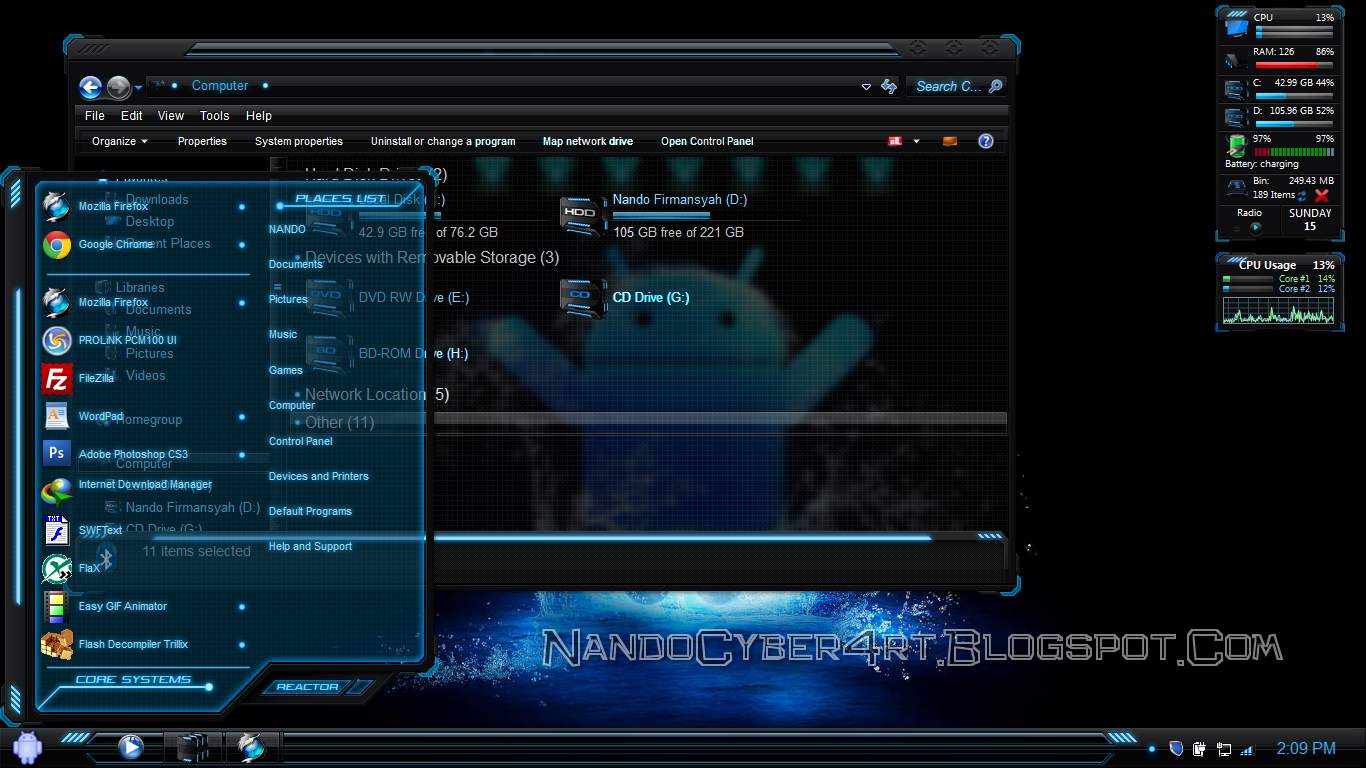This screenshot has height=768, width=1366.
Task: Expand the Flash Decompiler Trillix jump list
Action: coord(242,645)
